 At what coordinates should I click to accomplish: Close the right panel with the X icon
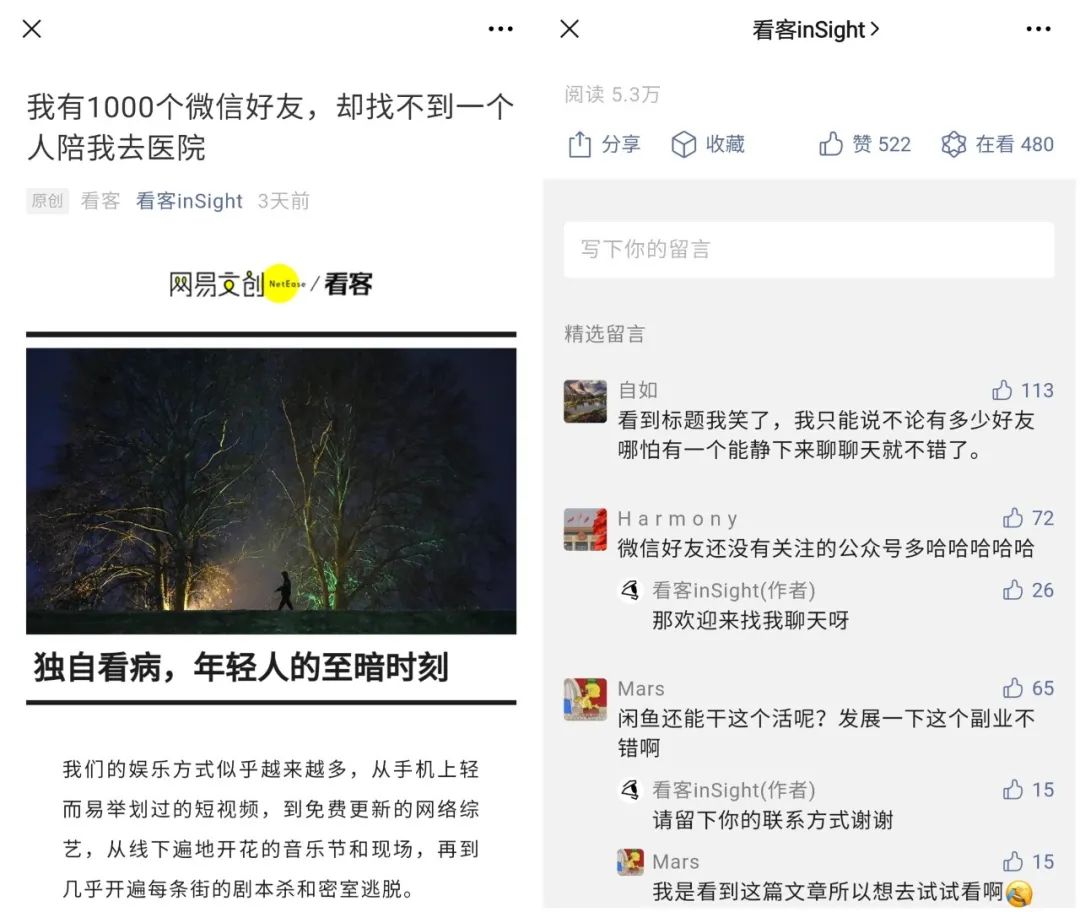click(570, 29)
